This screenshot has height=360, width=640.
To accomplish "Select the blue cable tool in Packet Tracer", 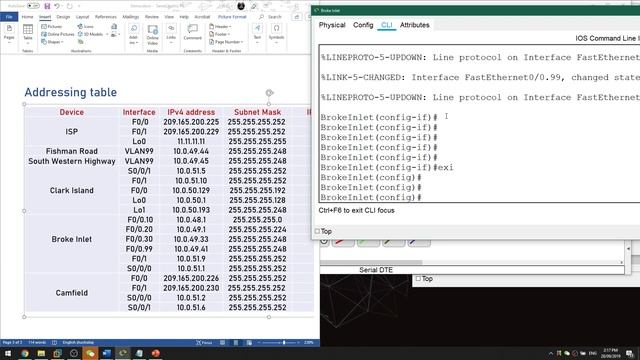I will point(419,242).
